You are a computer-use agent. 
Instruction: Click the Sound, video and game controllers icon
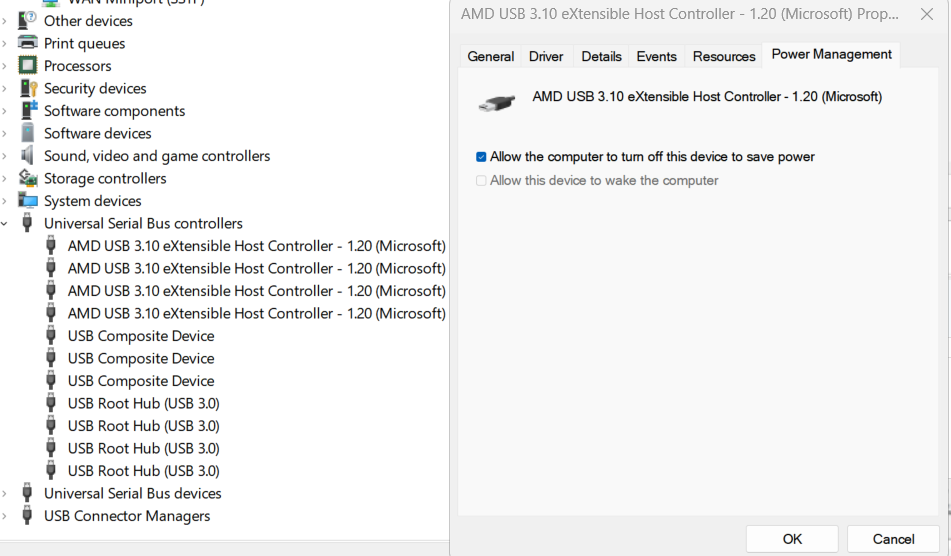28,156
